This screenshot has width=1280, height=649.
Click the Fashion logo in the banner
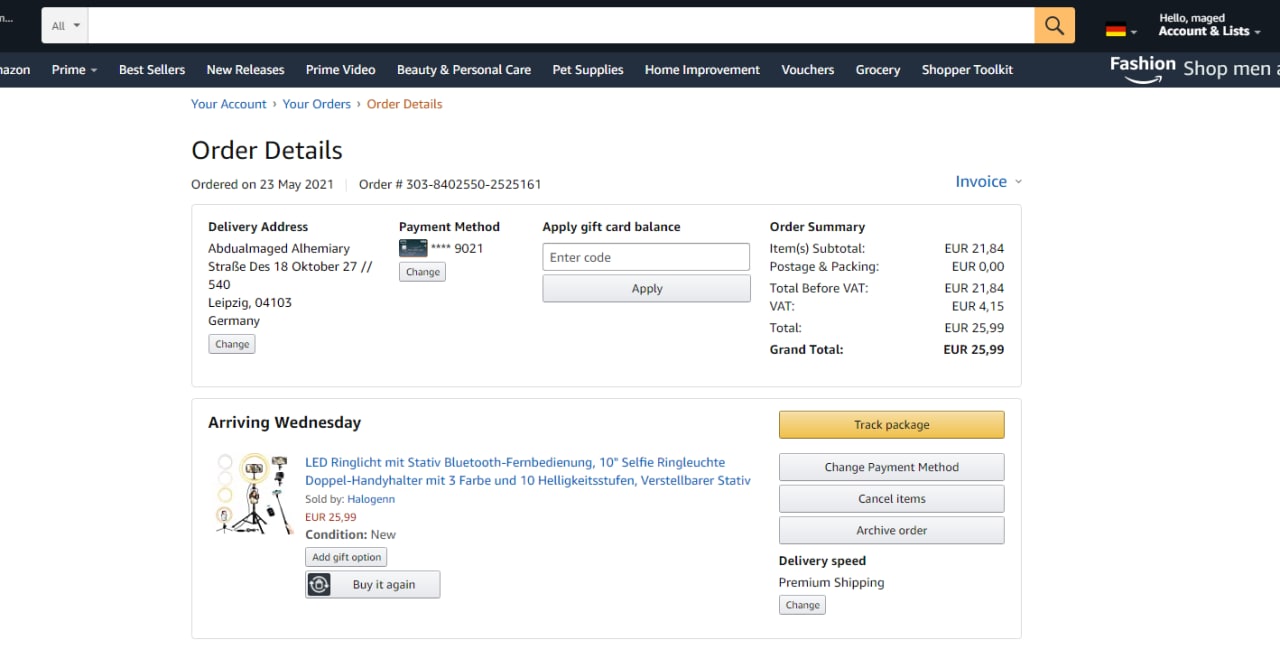(x=1142, y=67)
